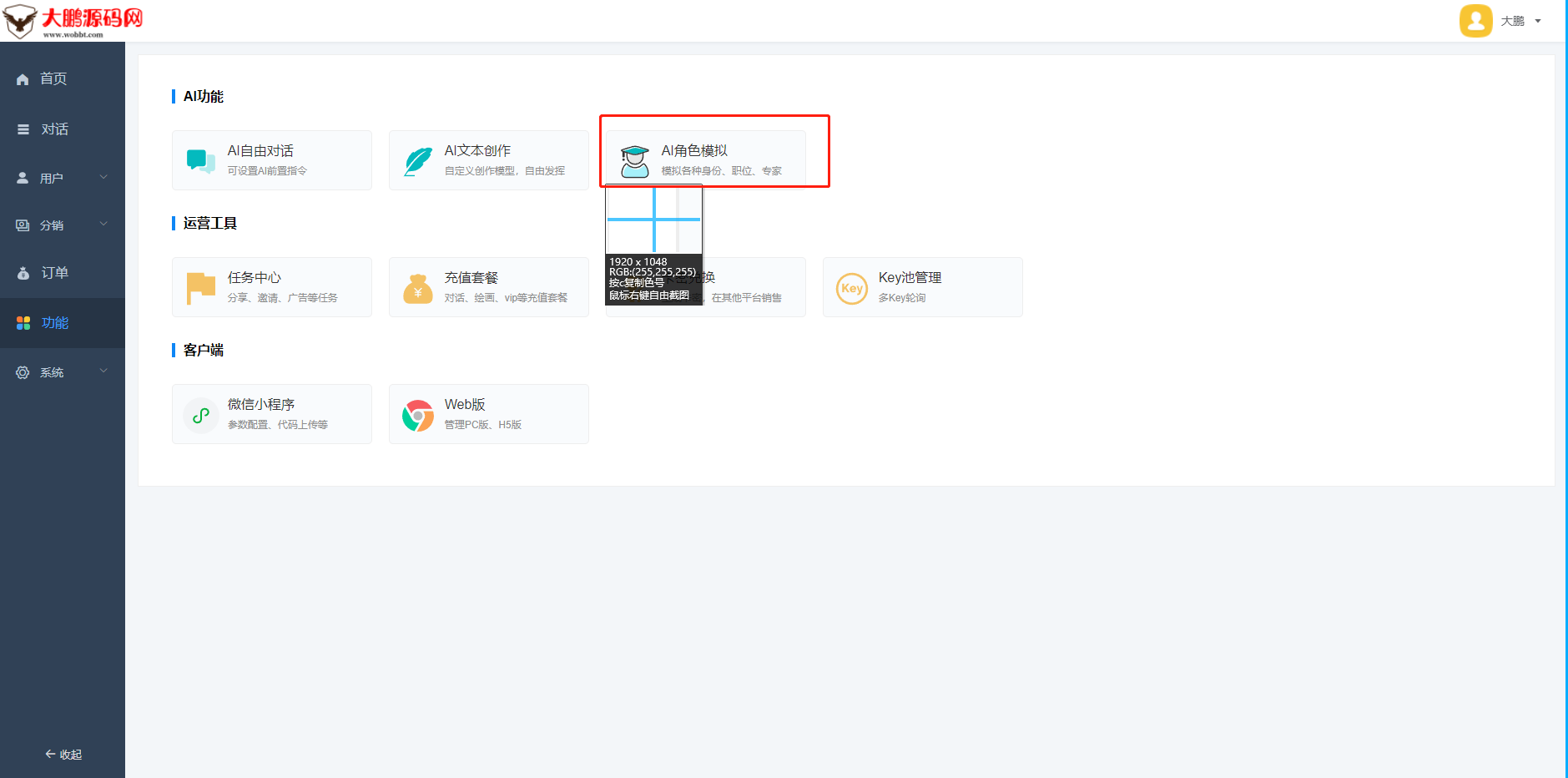
Task: Collapse the sidebar with 收起 button
Action: click(63, 754)
